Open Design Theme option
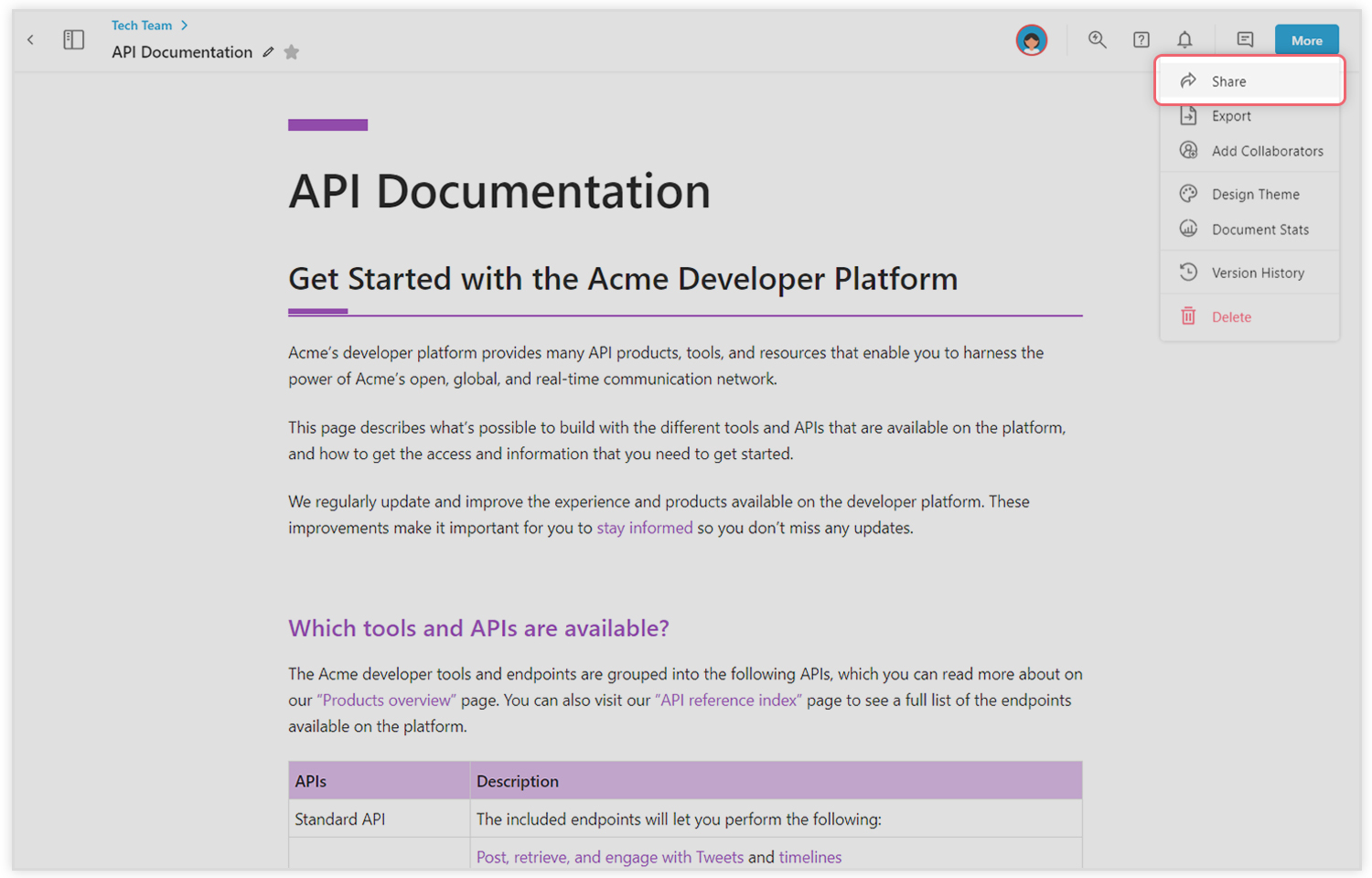The image size is (1372, 878). [1249, 194]
